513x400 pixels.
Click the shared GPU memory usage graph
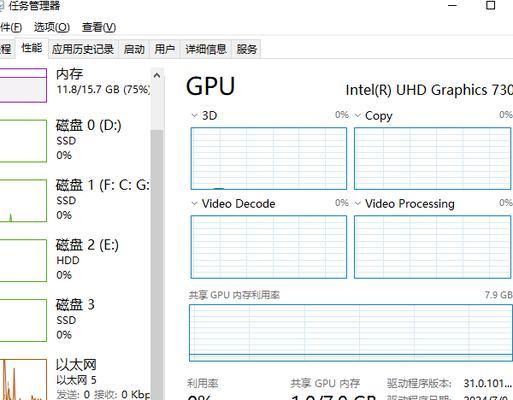351,333
